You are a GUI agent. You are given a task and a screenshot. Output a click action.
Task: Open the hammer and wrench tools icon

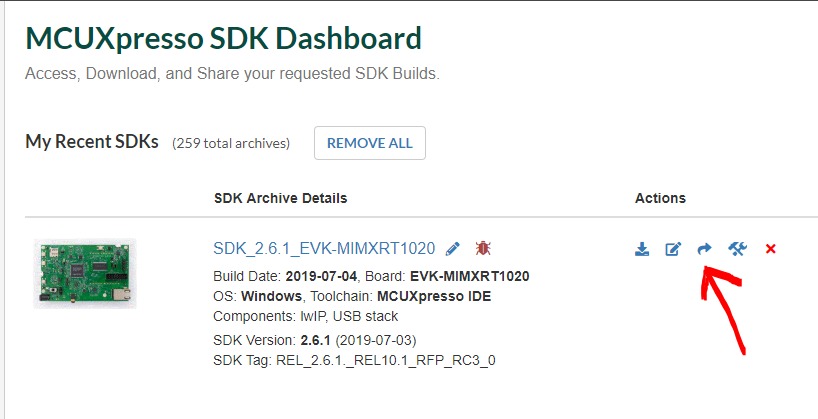[738, 249]
